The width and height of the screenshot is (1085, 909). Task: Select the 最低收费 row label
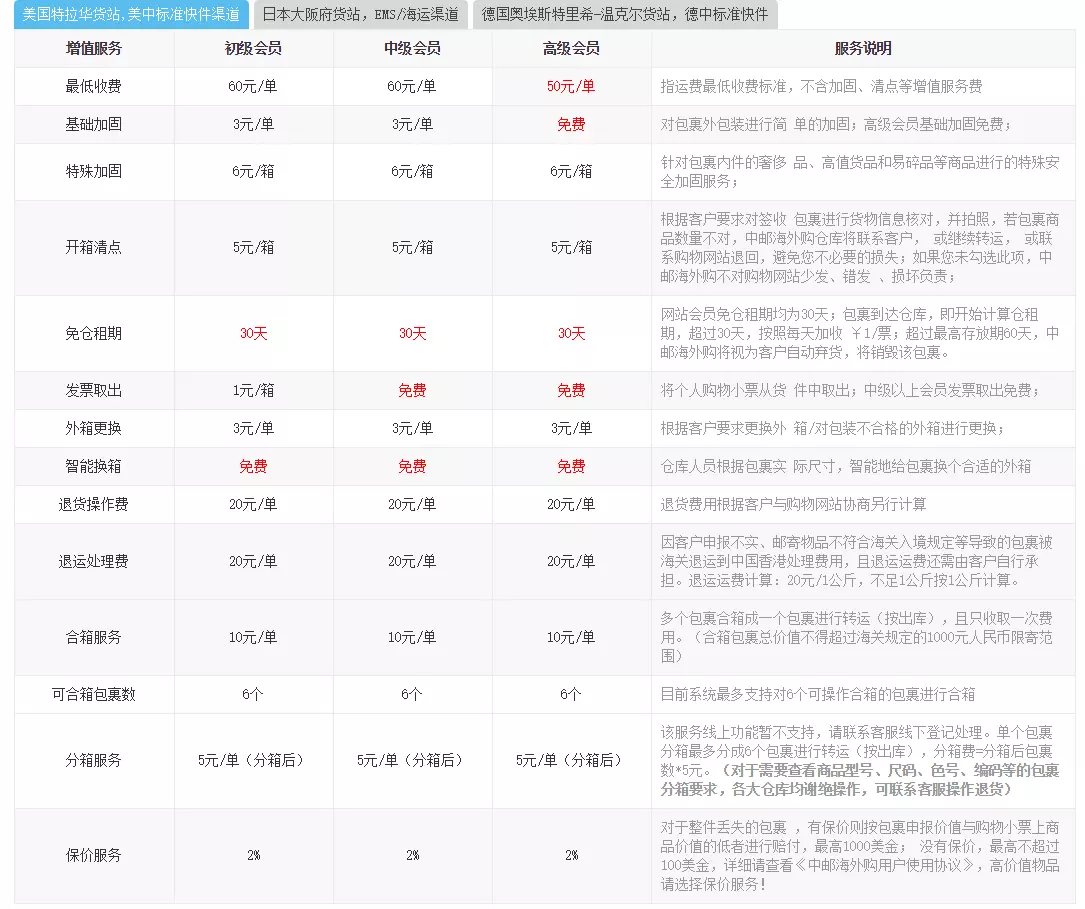click(93, 86)
